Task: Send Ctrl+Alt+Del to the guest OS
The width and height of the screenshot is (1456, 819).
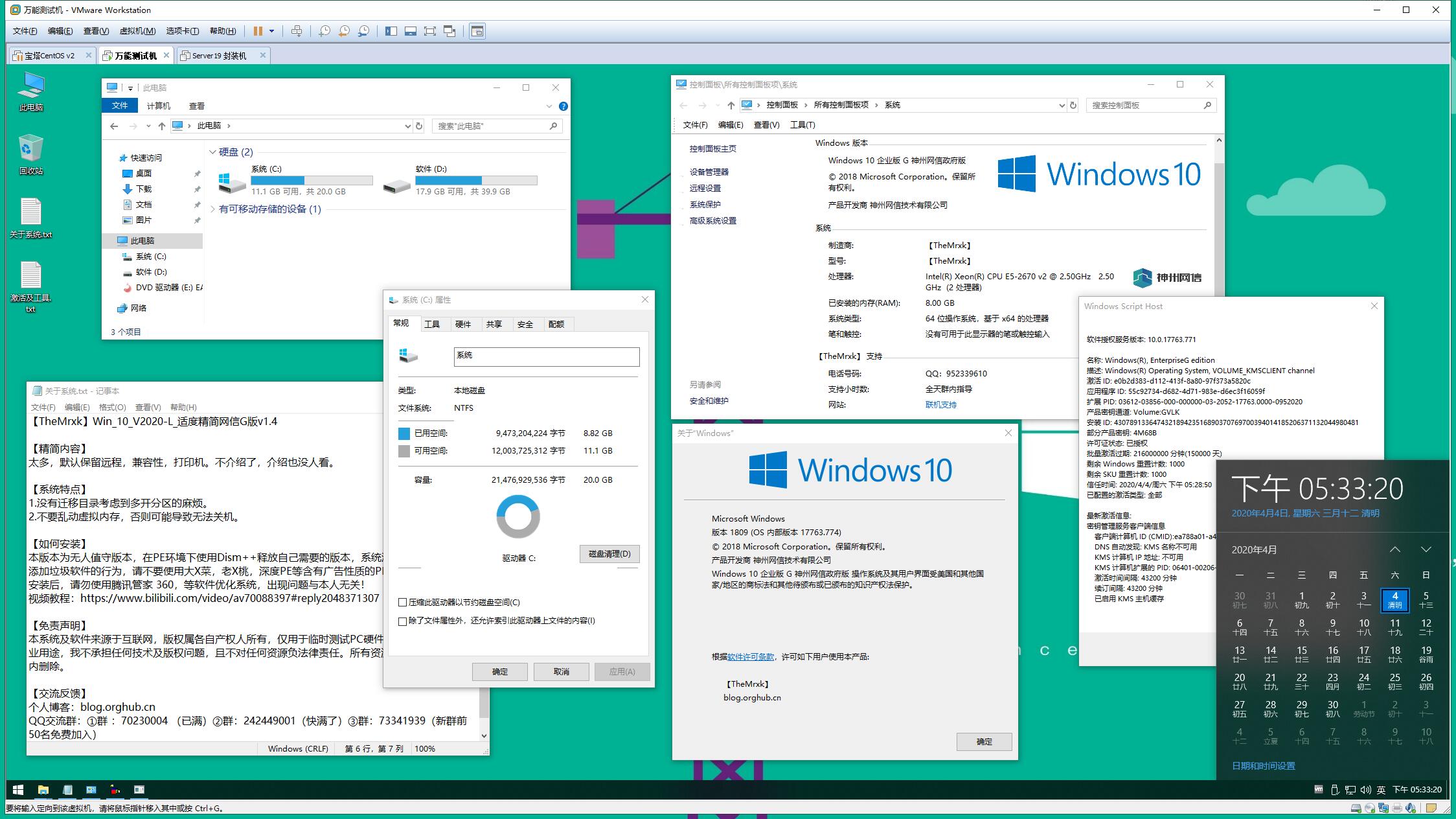Action: point(297,30)
